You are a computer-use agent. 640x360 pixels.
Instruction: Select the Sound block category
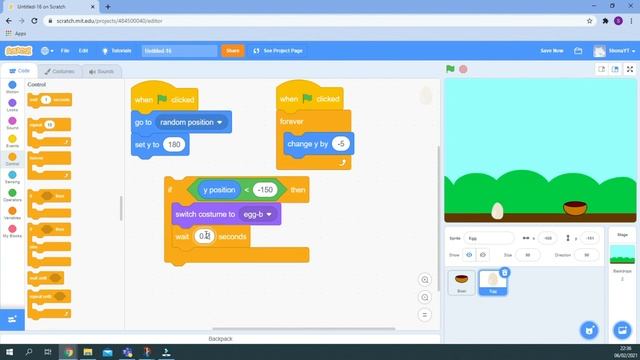click(x=12, y=123)
